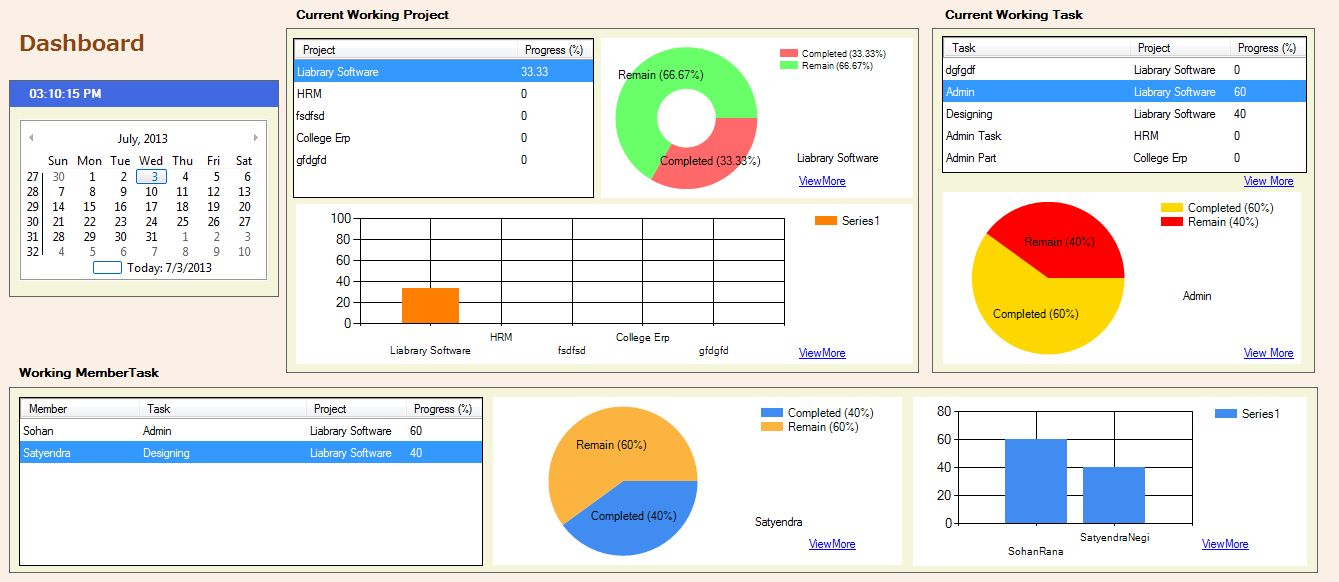Select the HRM project row
Screen dimensions: 1339x582
coord(443,94)
